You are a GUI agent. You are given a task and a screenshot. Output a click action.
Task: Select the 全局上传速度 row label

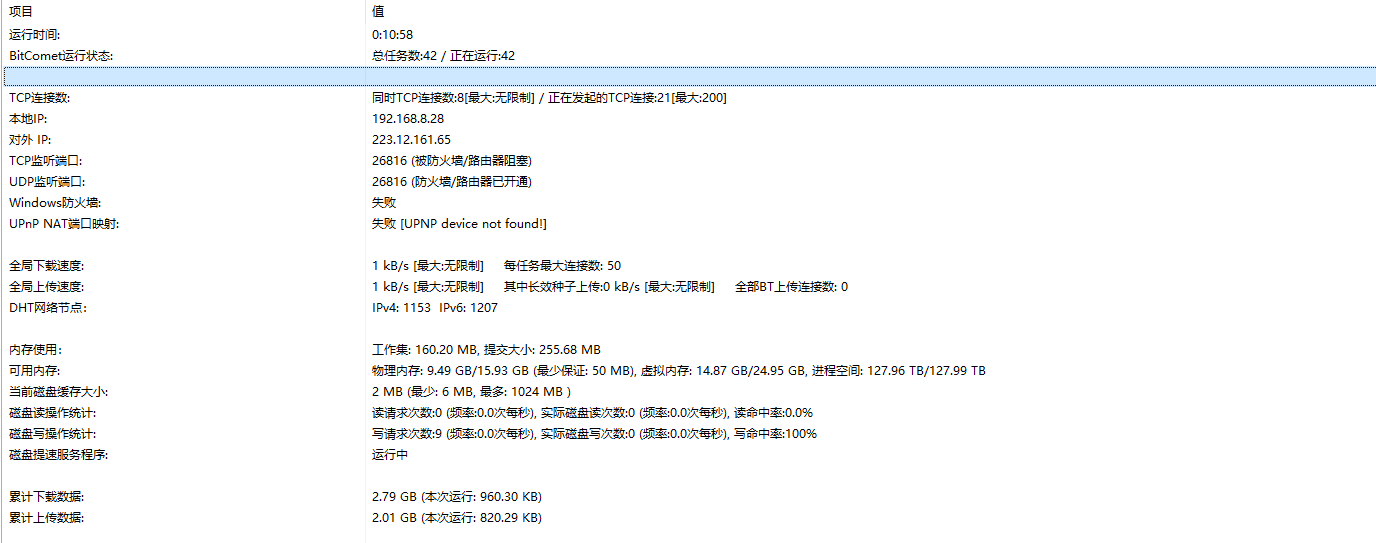[x=47, y=287]
